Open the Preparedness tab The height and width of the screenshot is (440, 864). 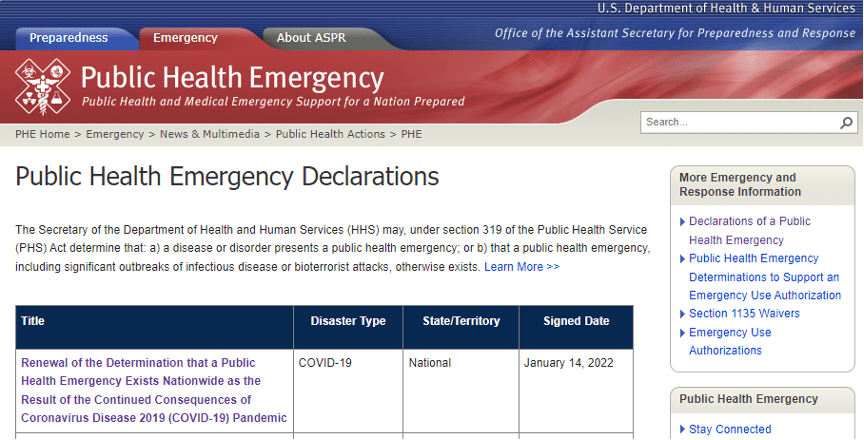coord(69,38)
